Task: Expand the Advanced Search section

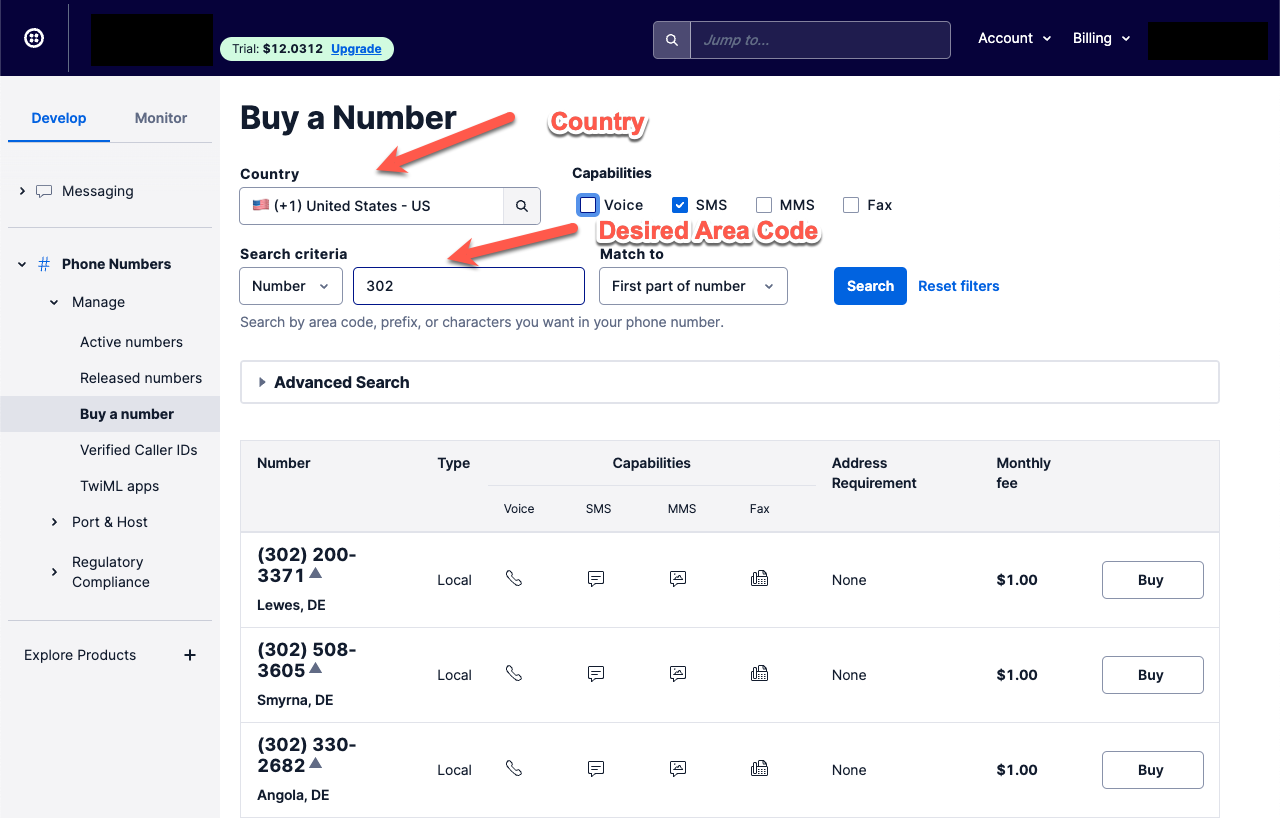Action: pos(730,382)
